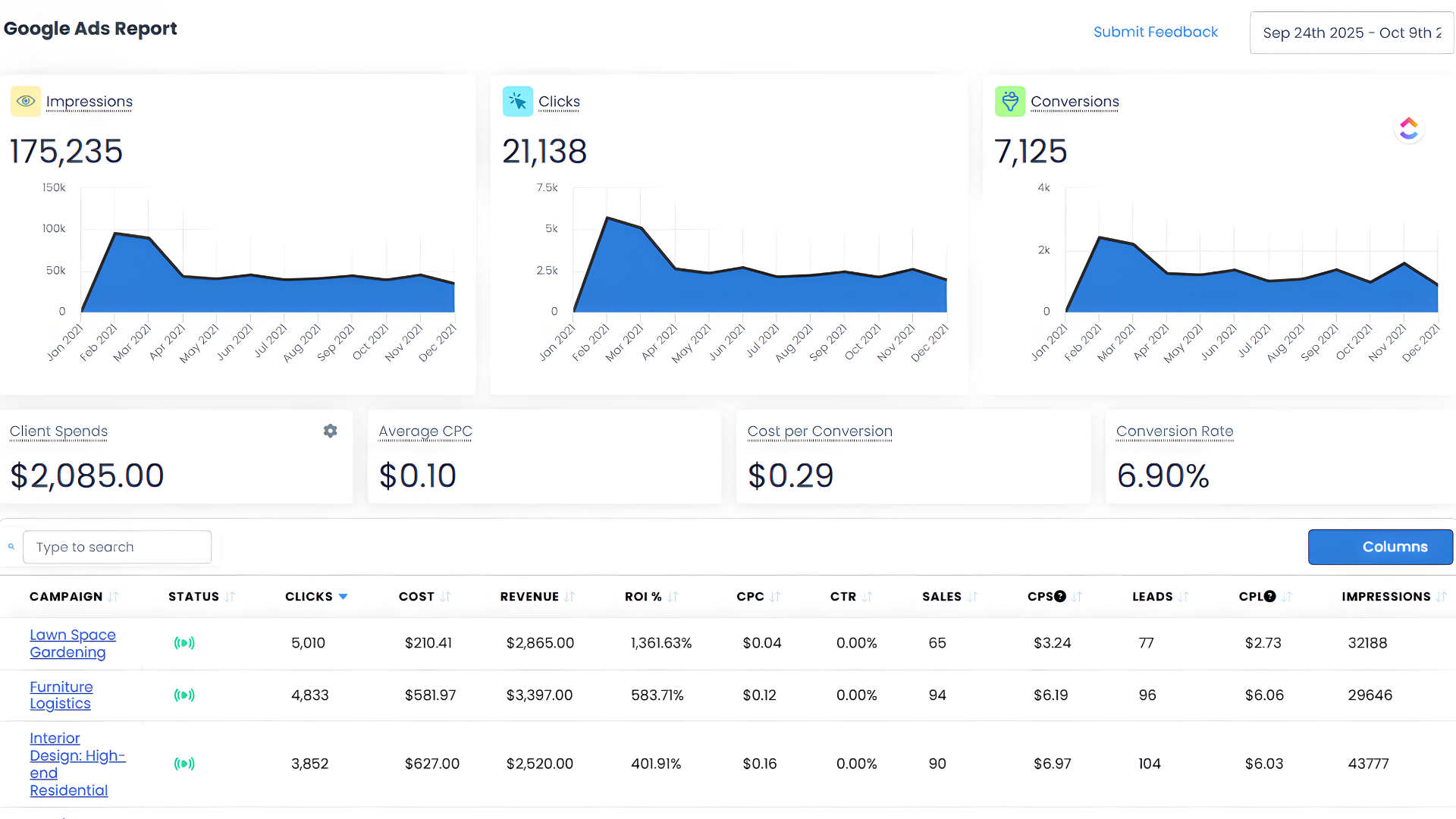Click the ClickUp logo floating button

tap(1408, 128)
